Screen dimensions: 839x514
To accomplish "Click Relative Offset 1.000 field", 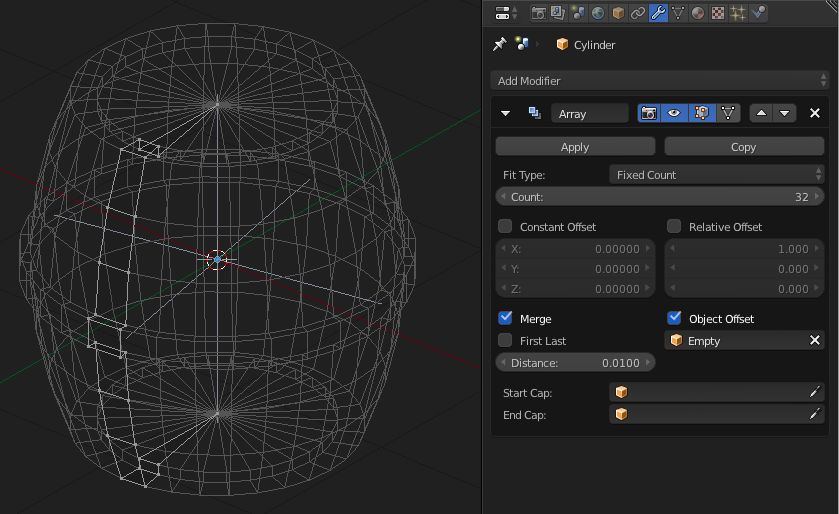I will [744, 249].
